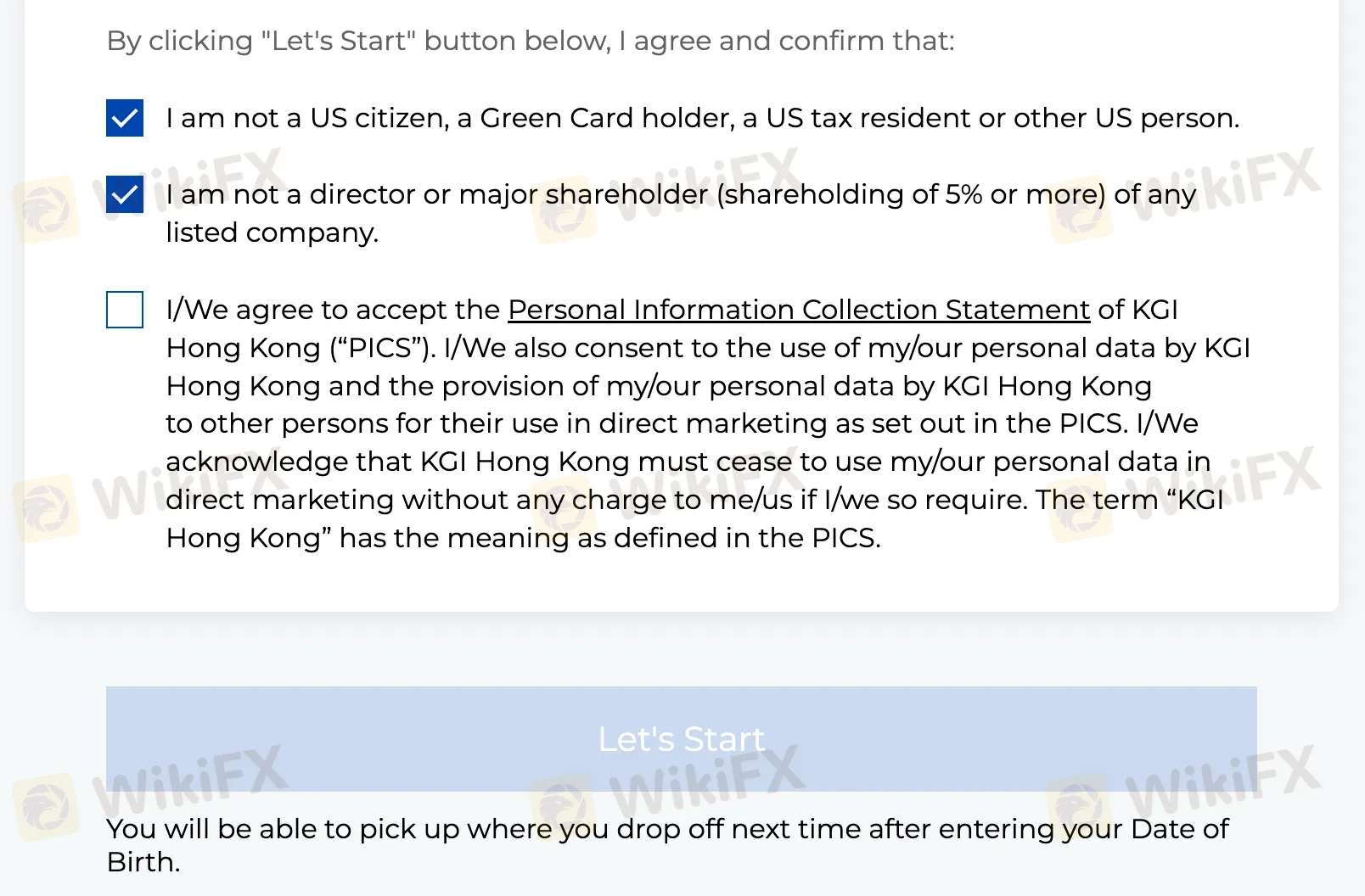The image size is (1365, 896).
Task: Click the WikiFX watermark below the Let's Start text
Action: [x=669, y=791]
